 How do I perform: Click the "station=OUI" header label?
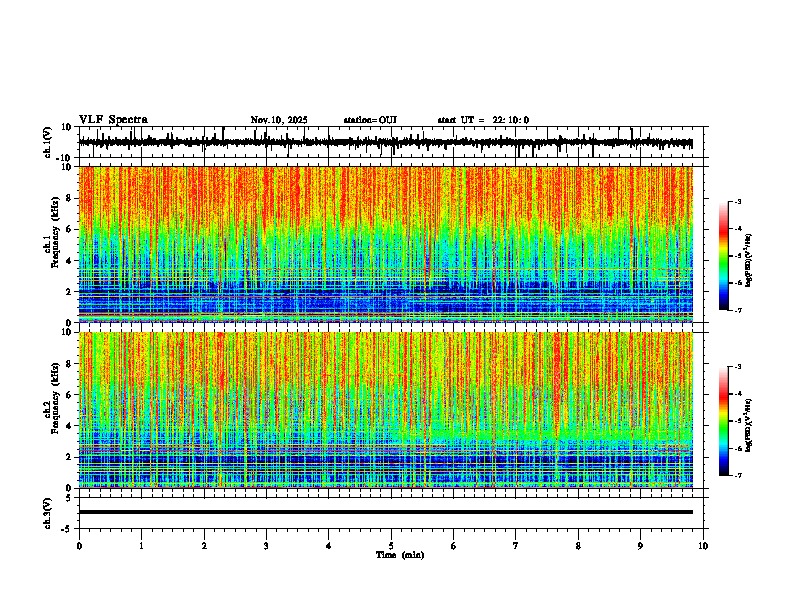pyautogui.click(x=370, y=120)
